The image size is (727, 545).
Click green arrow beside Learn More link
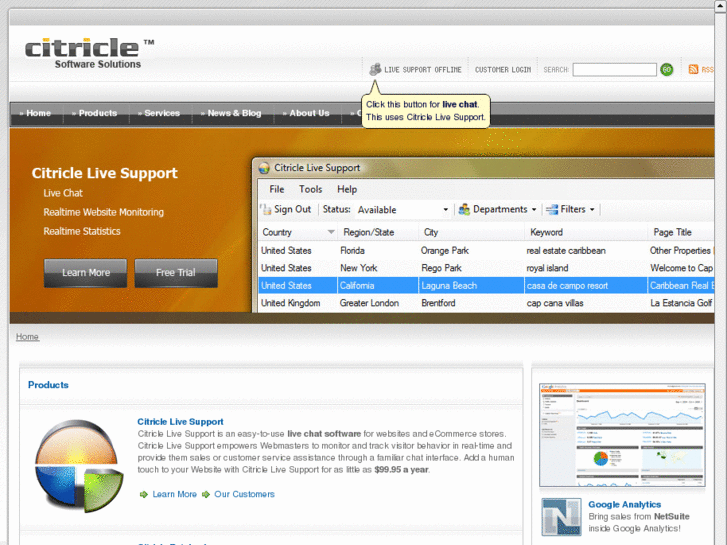(x=144, y=494)
